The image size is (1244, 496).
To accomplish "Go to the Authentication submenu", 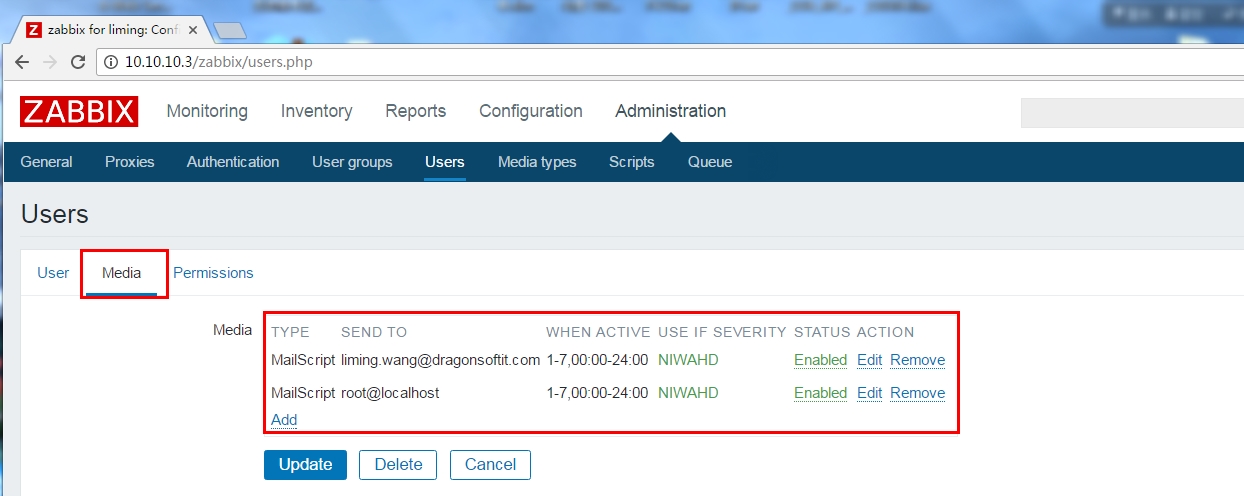I will [233, 162].
